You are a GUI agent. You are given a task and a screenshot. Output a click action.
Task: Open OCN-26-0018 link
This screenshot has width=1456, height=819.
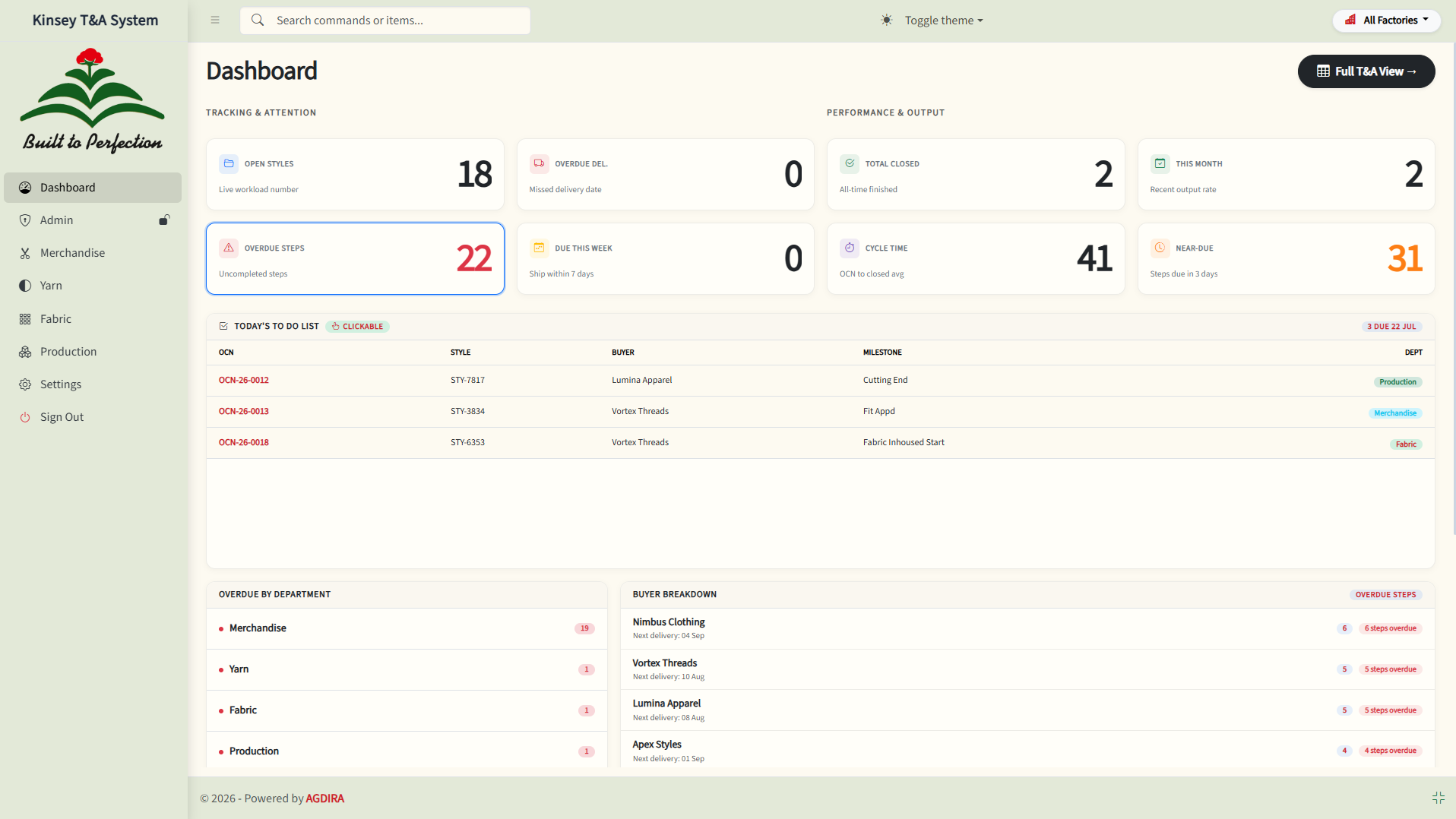click(243, 442)
